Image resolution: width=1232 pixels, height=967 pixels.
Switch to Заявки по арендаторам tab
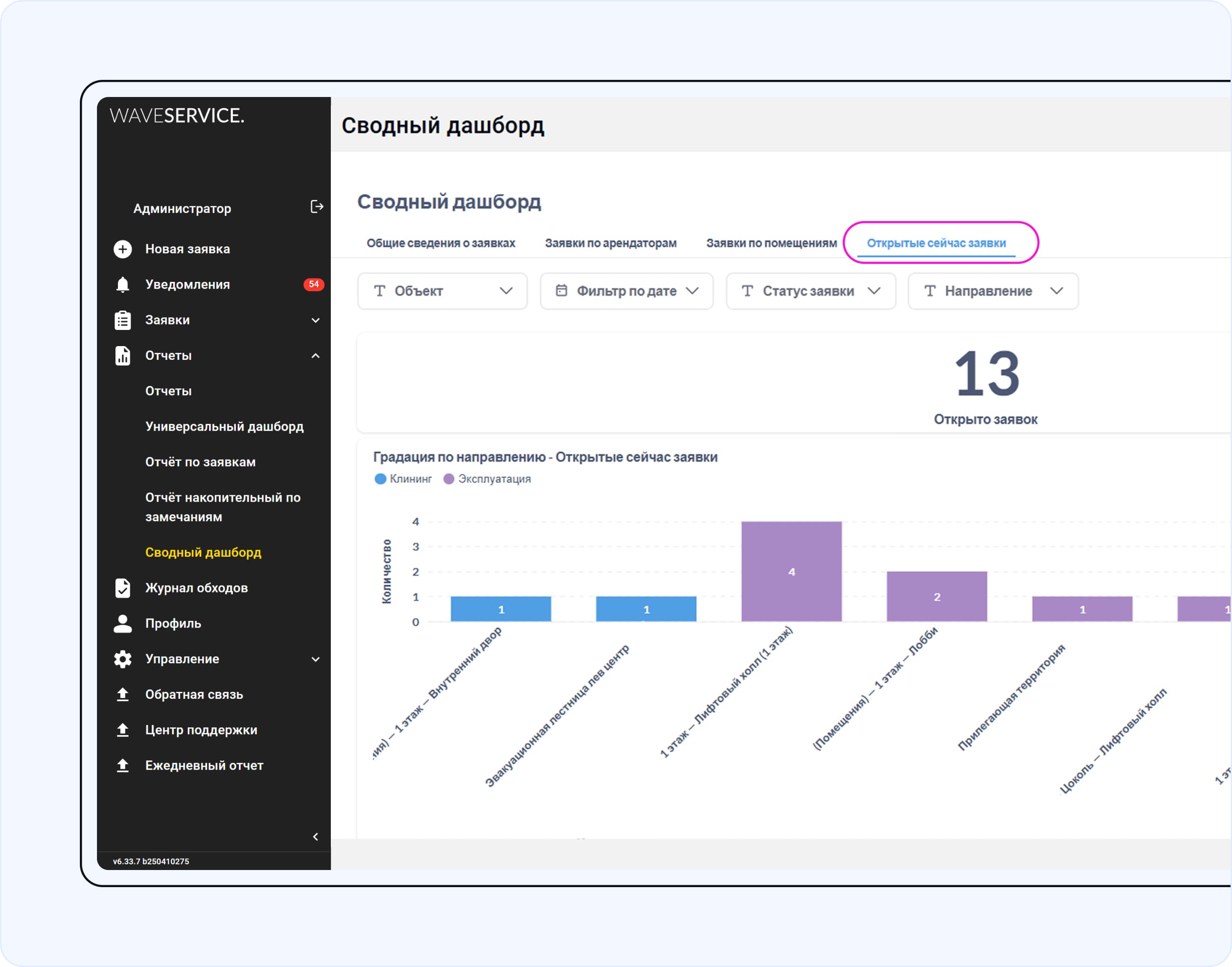[611, 243]
